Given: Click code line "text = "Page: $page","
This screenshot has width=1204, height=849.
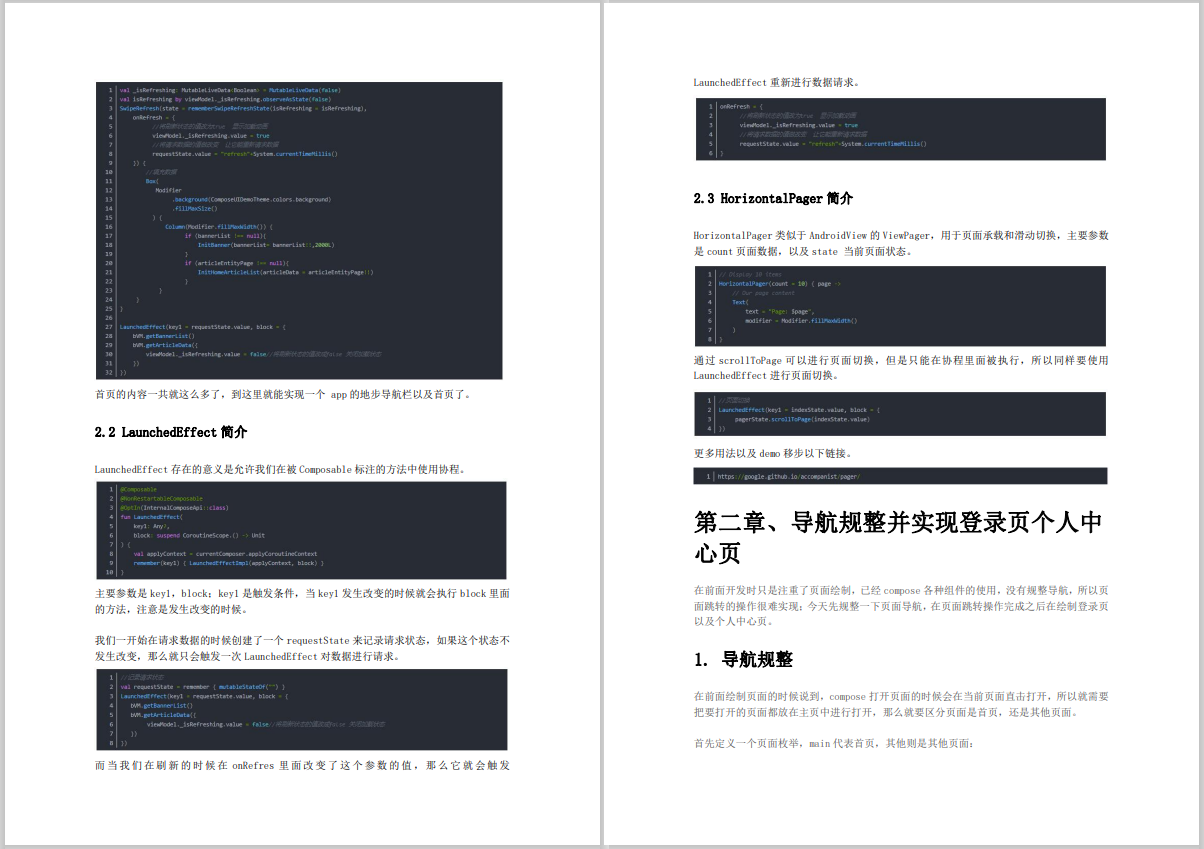Looking at the screenshot, I should (x=781, y=311).
